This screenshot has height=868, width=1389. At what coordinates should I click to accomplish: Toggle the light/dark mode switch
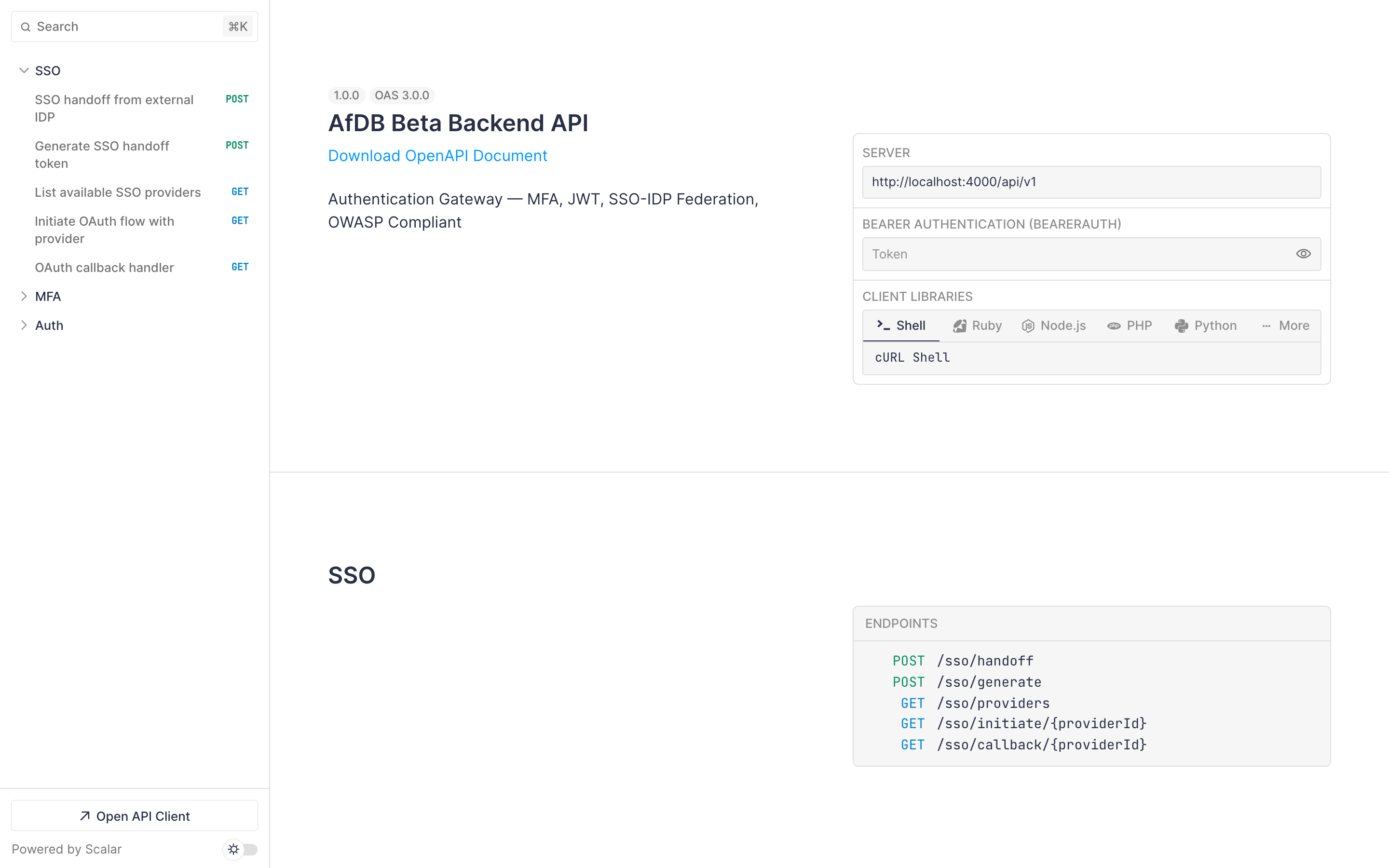tap(241, 849)
